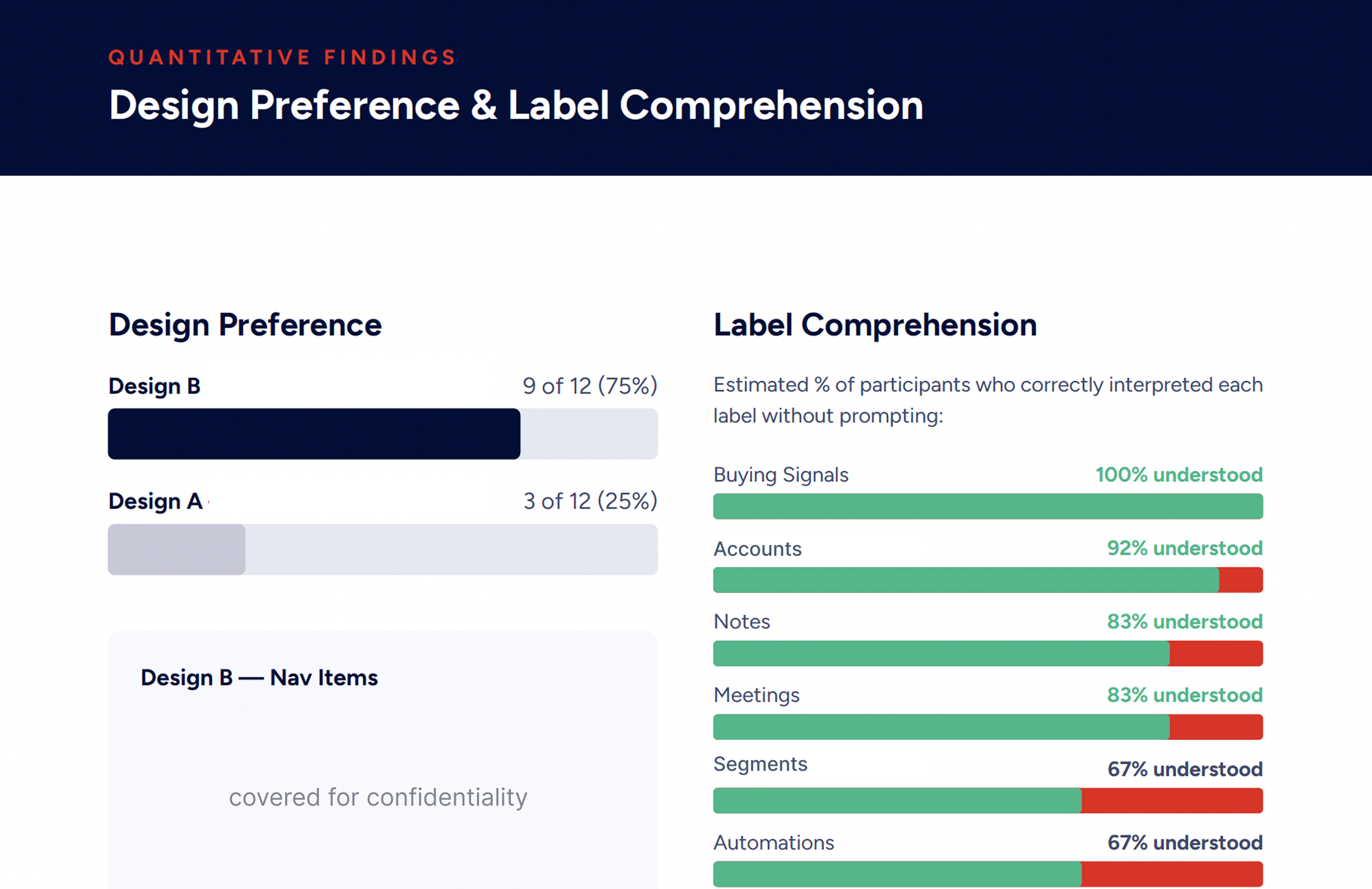
Task: Click the Segments '67% understood' label
Action: pos(1185,769)
